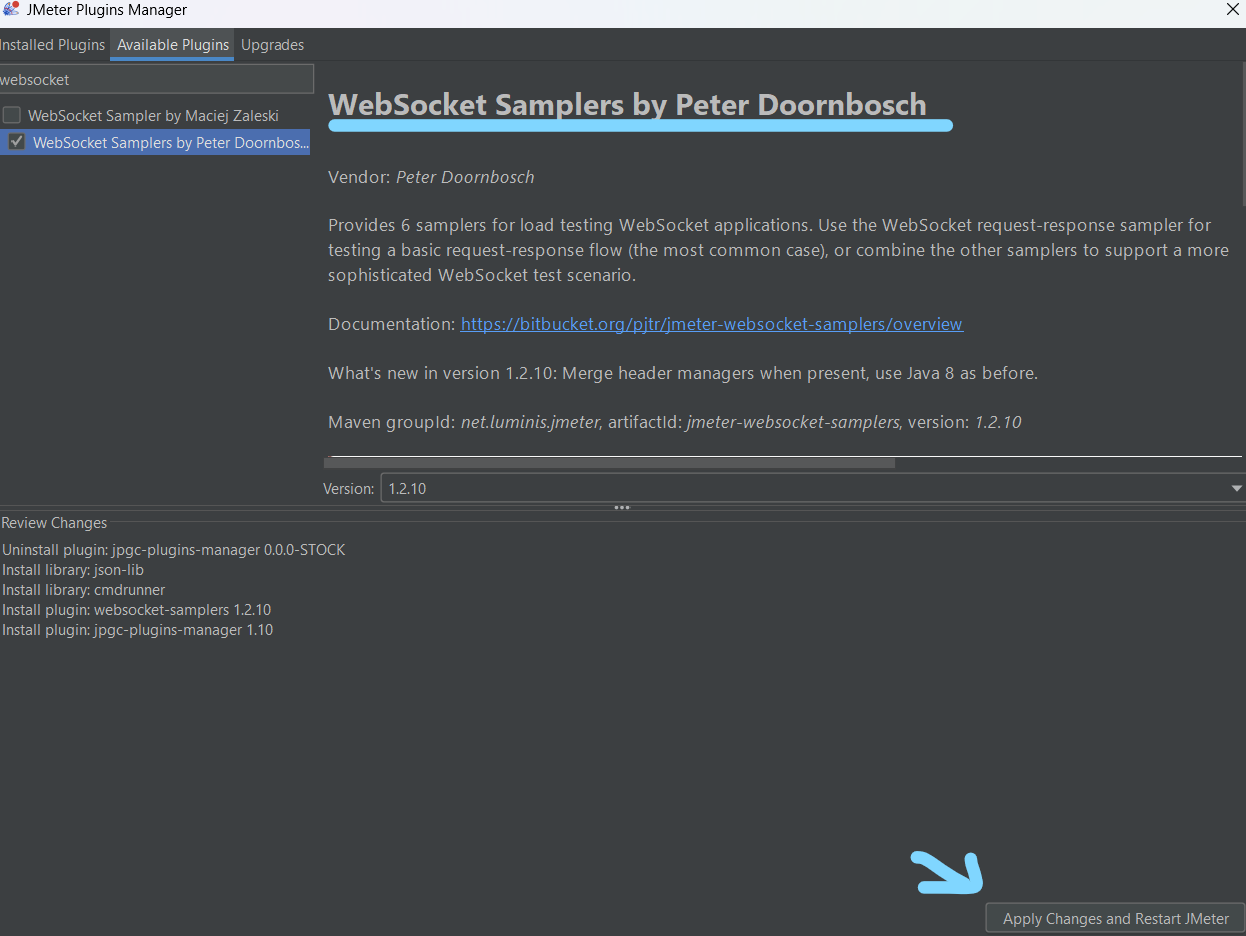Click the description panel's horizontal scrollbar thumb
The width and height of the screenshot is (1246, 936).
610,463
